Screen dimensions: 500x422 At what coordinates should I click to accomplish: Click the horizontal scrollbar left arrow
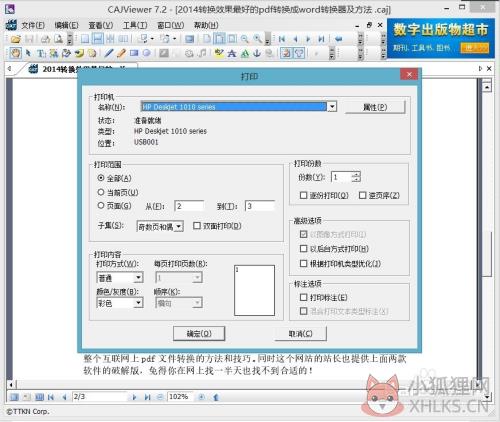[x=11, y=385]
